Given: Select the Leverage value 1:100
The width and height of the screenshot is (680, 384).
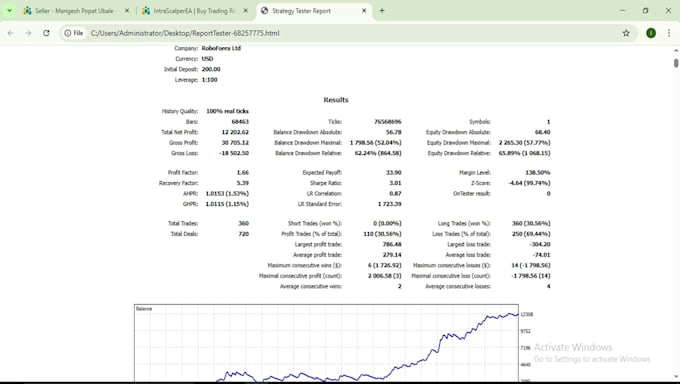Looking at the screenshot, I should (209, 80).
